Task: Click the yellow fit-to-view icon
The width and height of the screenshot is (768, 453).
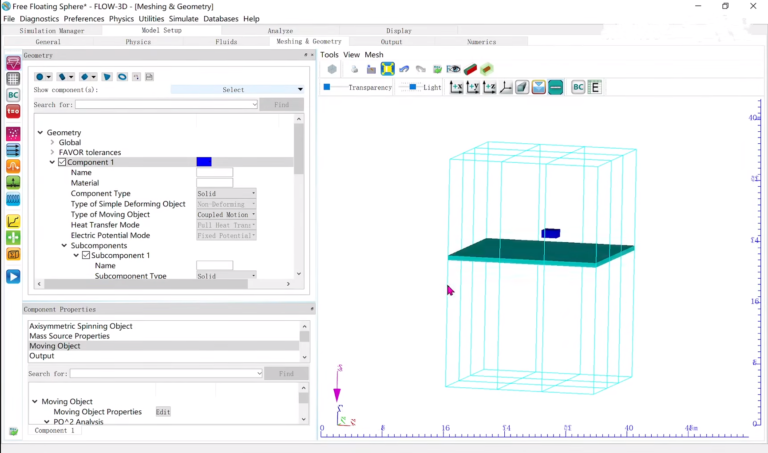Action: 387,69
